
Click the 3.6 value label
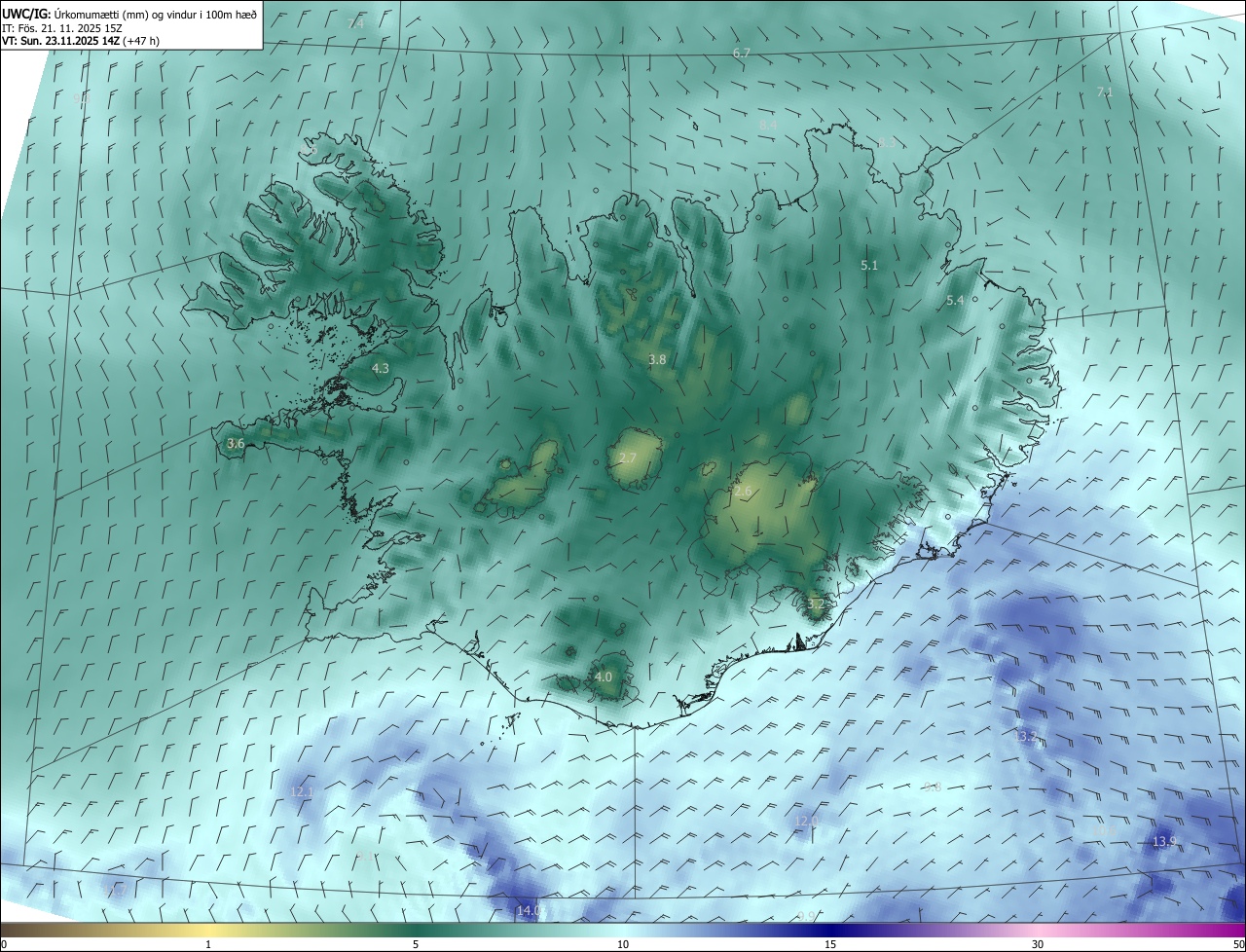tap(236, 443)
